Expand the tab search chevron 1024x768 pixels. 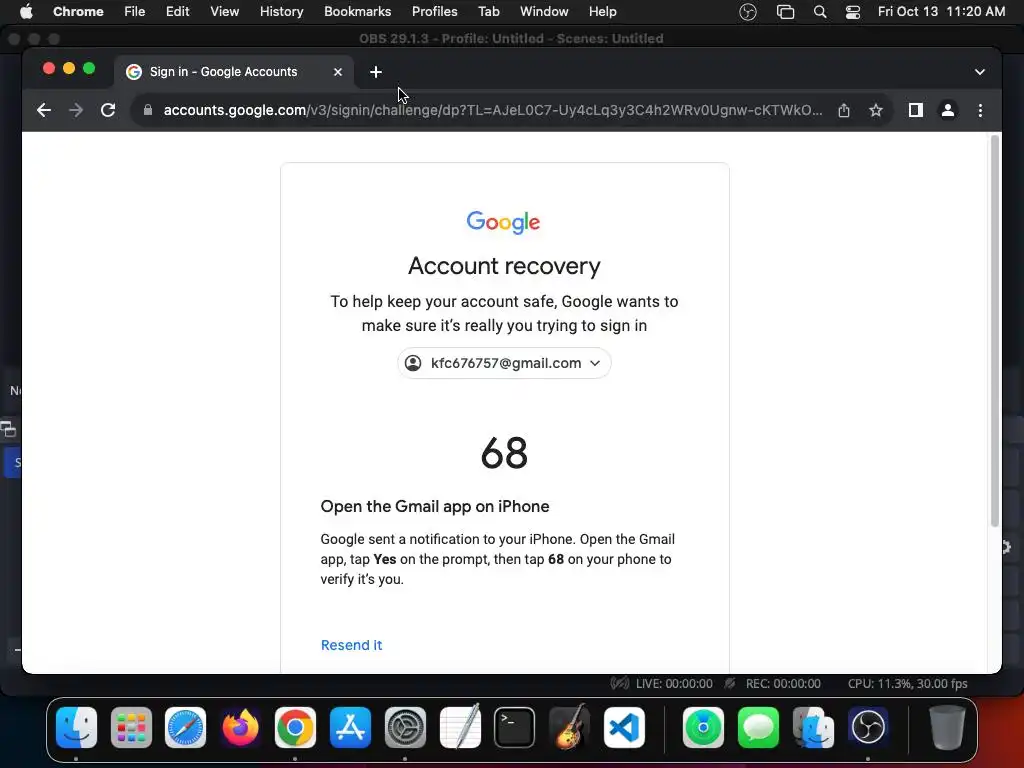tap(980, 72)
